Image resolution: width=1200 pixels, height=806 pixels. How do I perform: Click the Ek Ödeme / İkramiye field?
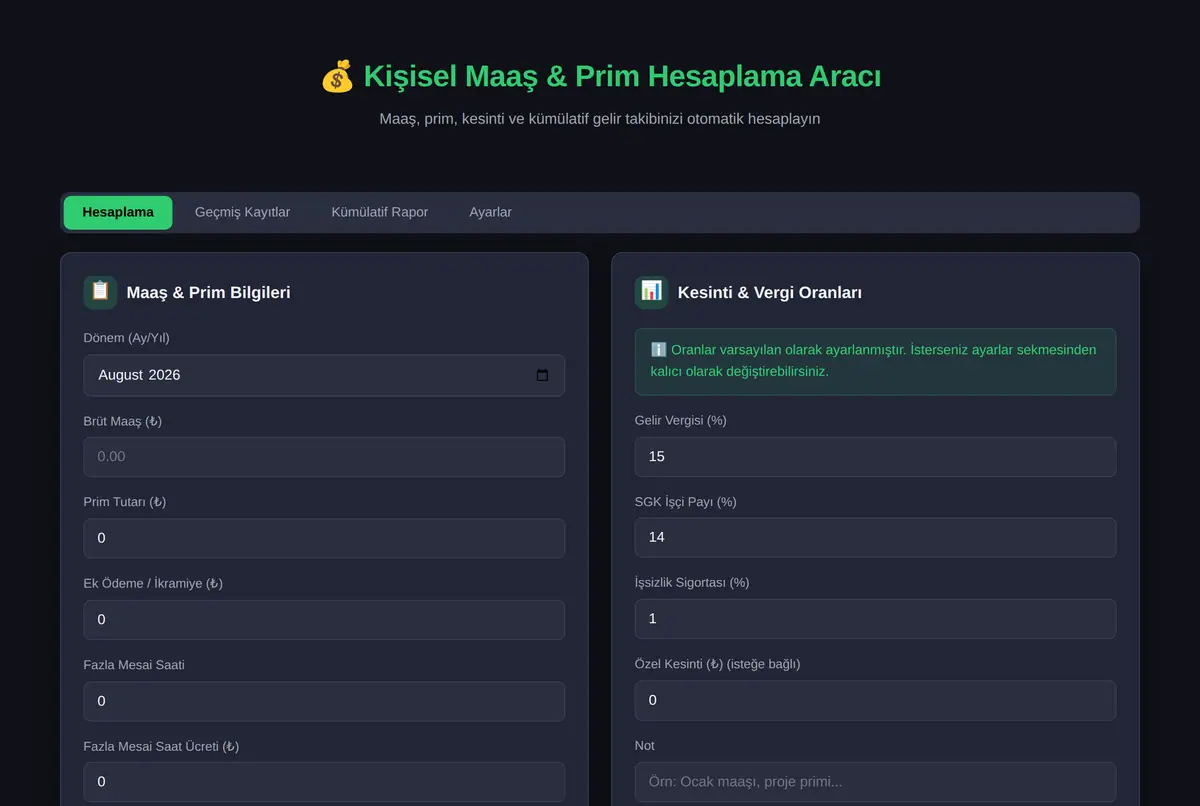pyautogui.click(x=324, y=620)
